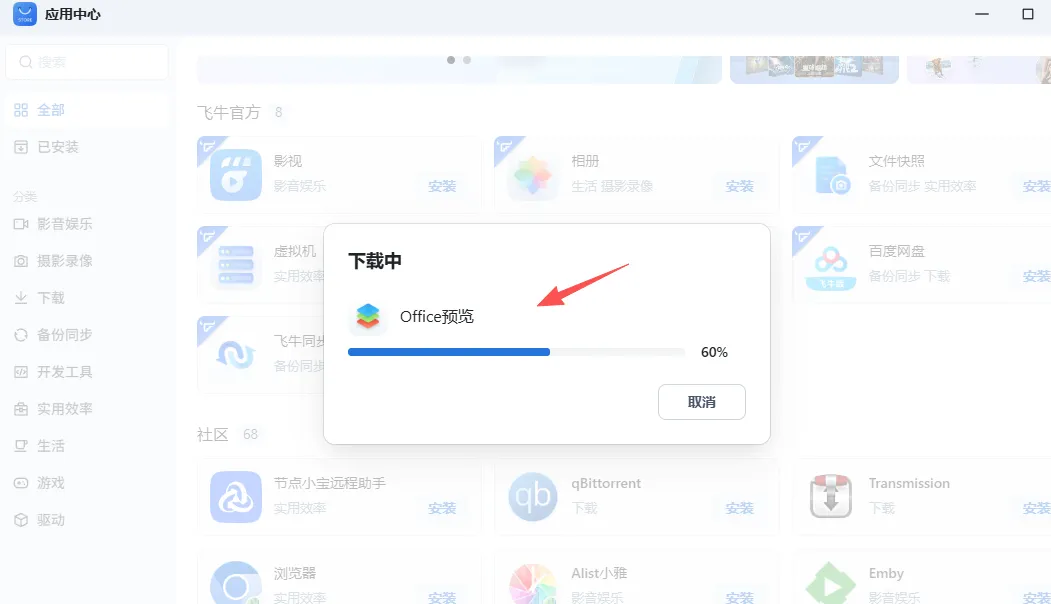1051x604 pixels.
Task: Click the 飞牛同步 app icon
Action: [235, 355]
